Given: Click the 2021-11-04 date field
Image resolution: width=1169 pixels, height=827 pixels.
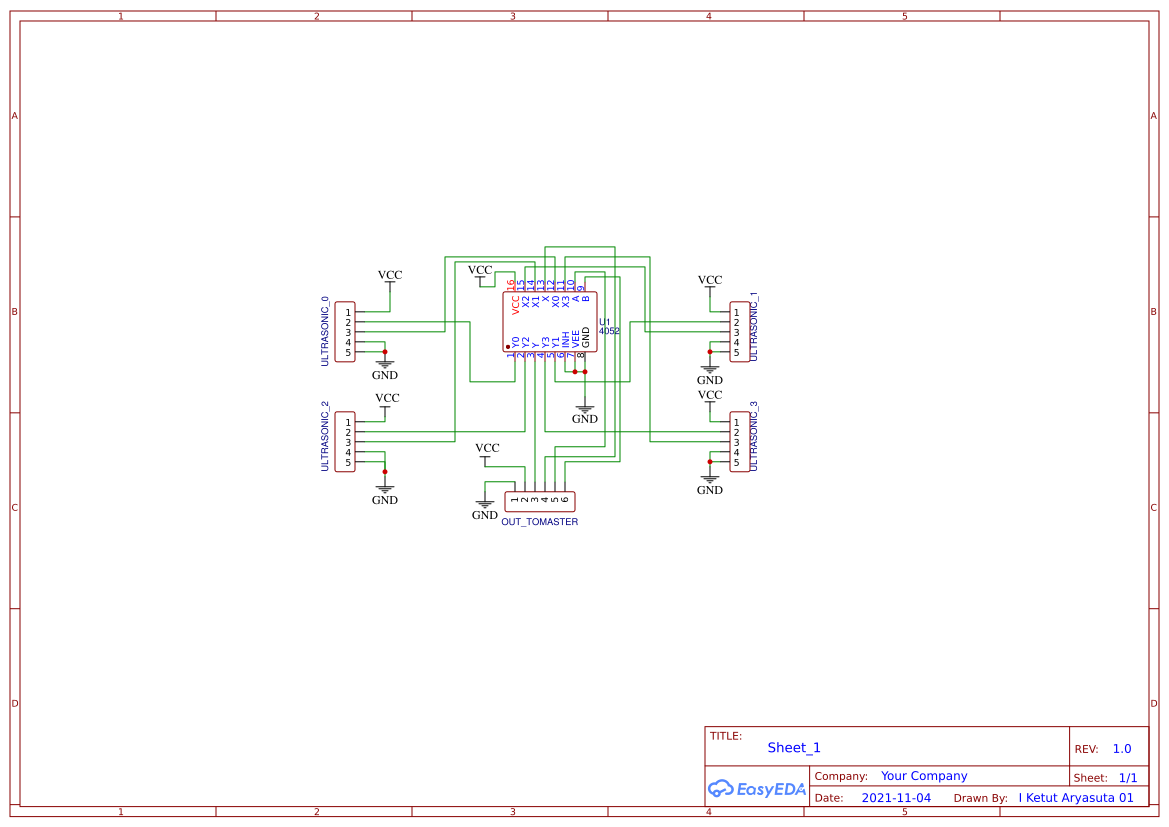Looking at the screenshot, I should pyautogui.click(x=895, y=797).
